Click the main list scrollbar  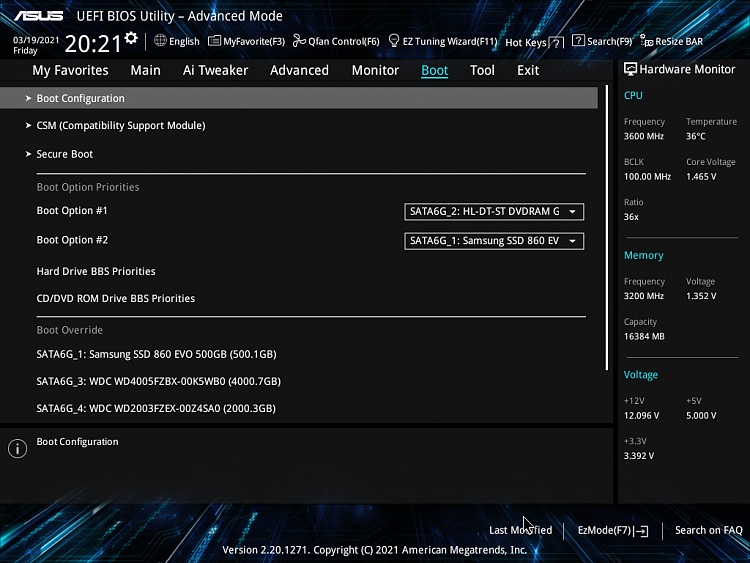point(607,228)
